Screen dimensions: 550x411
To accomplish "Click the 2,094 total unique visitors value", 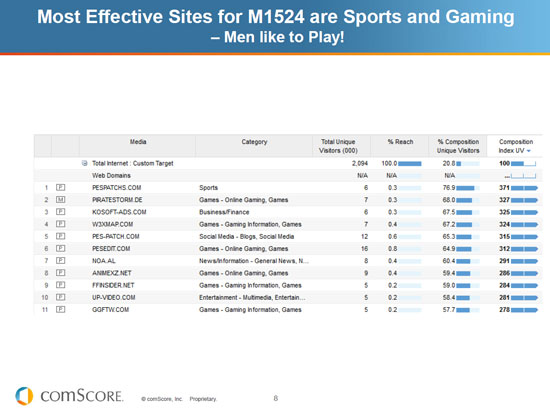I will tap(360, 163).
